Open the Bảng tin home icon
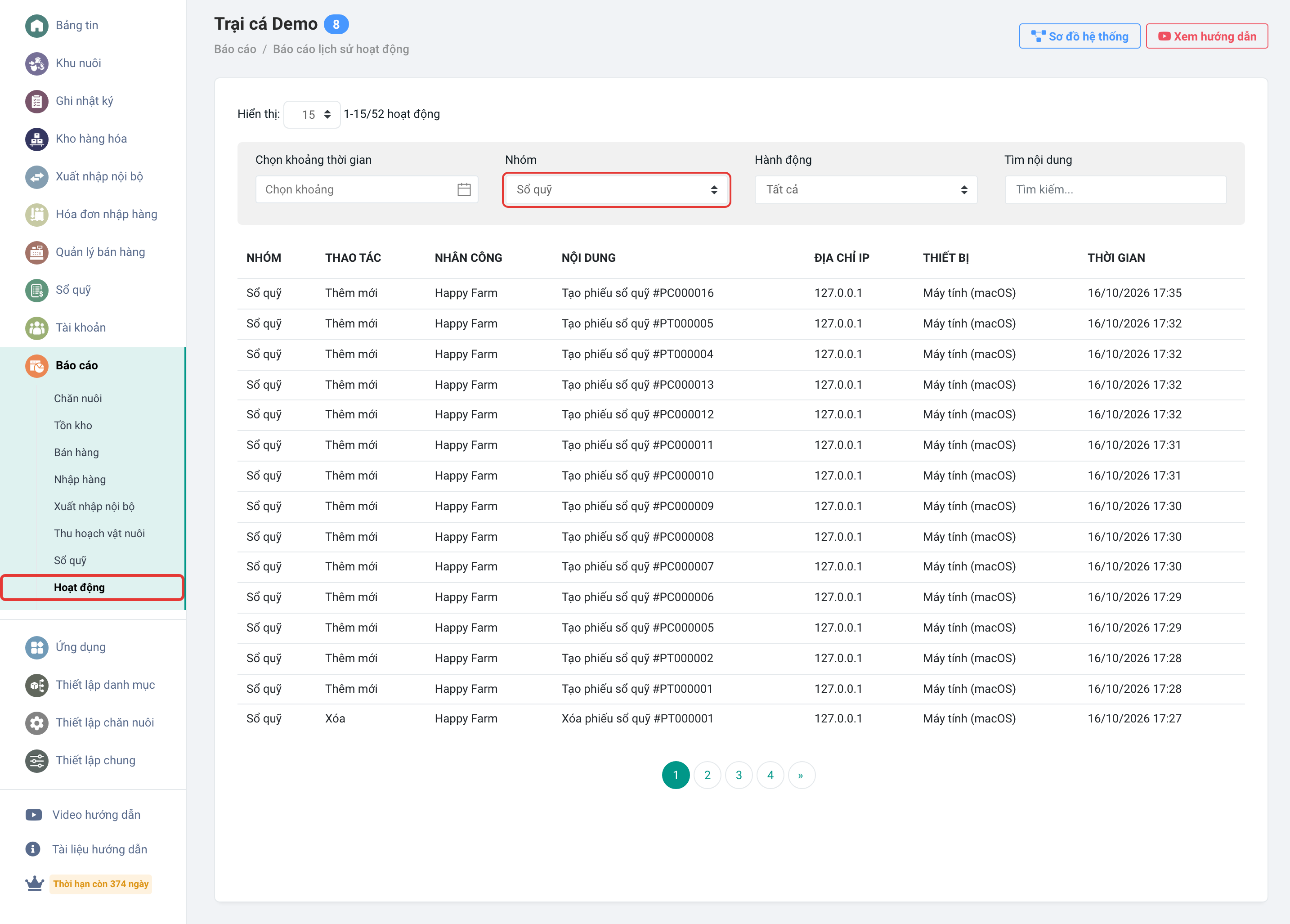1290x924 pixels. click(x=37, y=26)
